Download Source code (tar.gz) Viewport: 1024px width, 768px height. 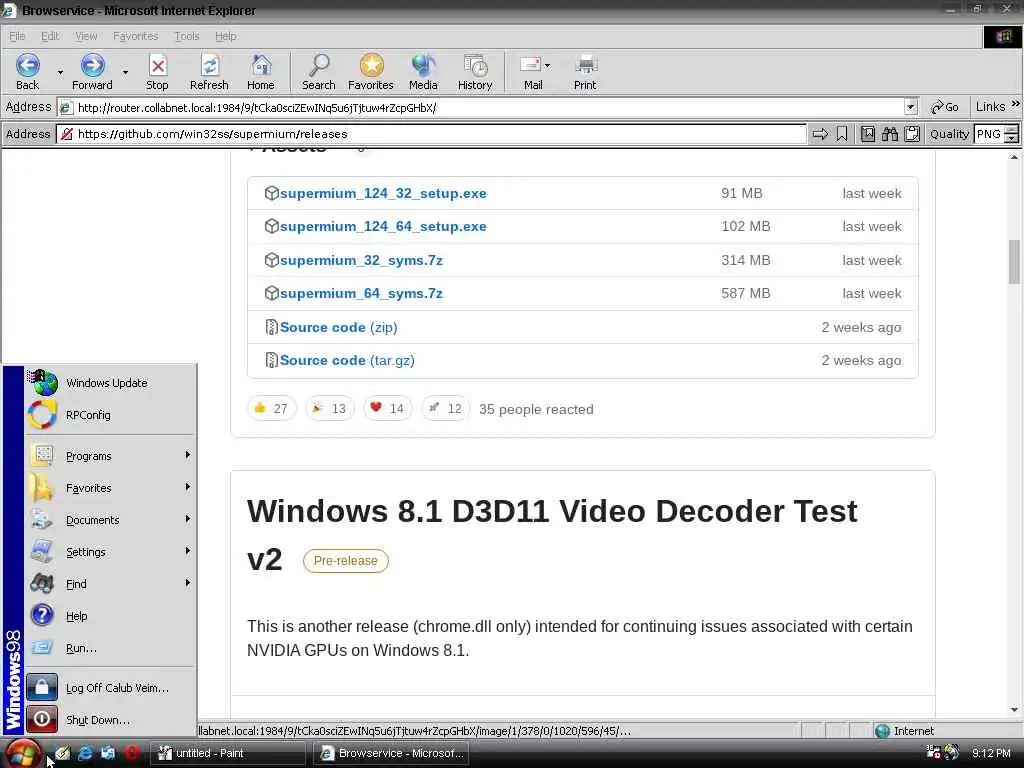[347, 360]
